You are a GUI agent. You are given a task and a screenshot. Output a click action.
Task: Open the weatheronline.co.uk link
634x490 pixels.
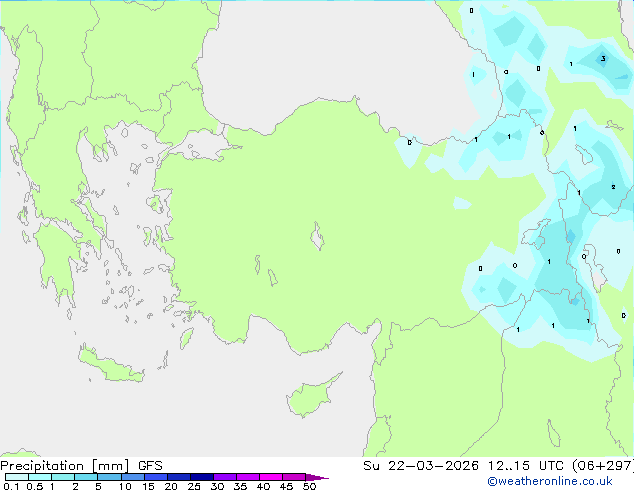coord(549,481)
